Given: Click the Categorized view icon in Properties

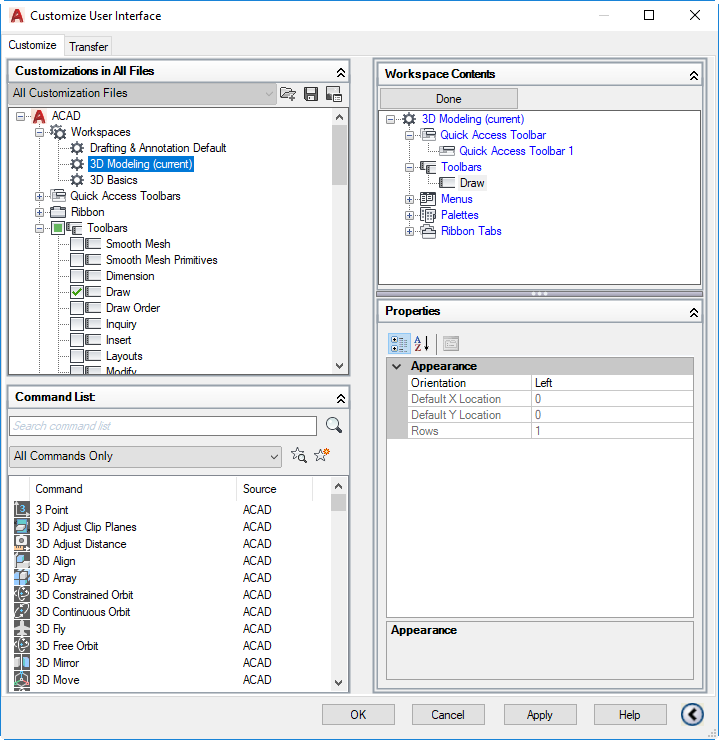Looking at the screenshot, I should (x=399, y=344).
